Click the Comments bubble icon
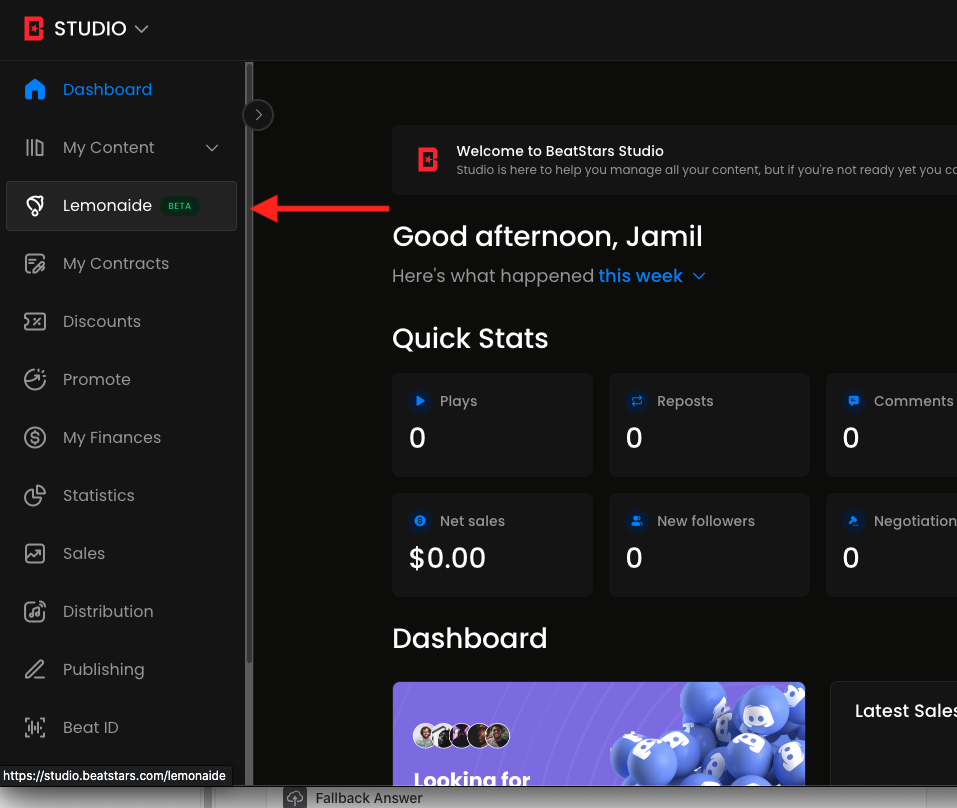The height and width of the screenshot is (808, 957). [853, 401]
